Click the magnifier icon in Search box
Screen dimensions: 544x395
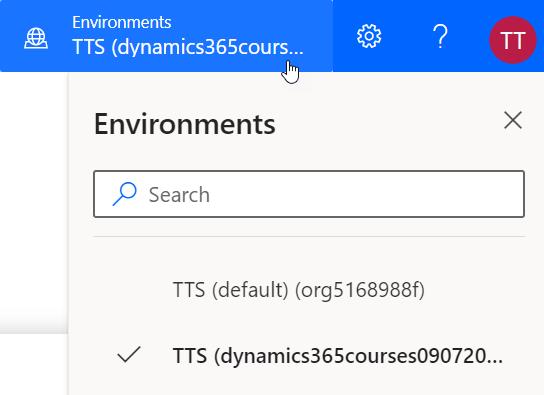point(124,194)
